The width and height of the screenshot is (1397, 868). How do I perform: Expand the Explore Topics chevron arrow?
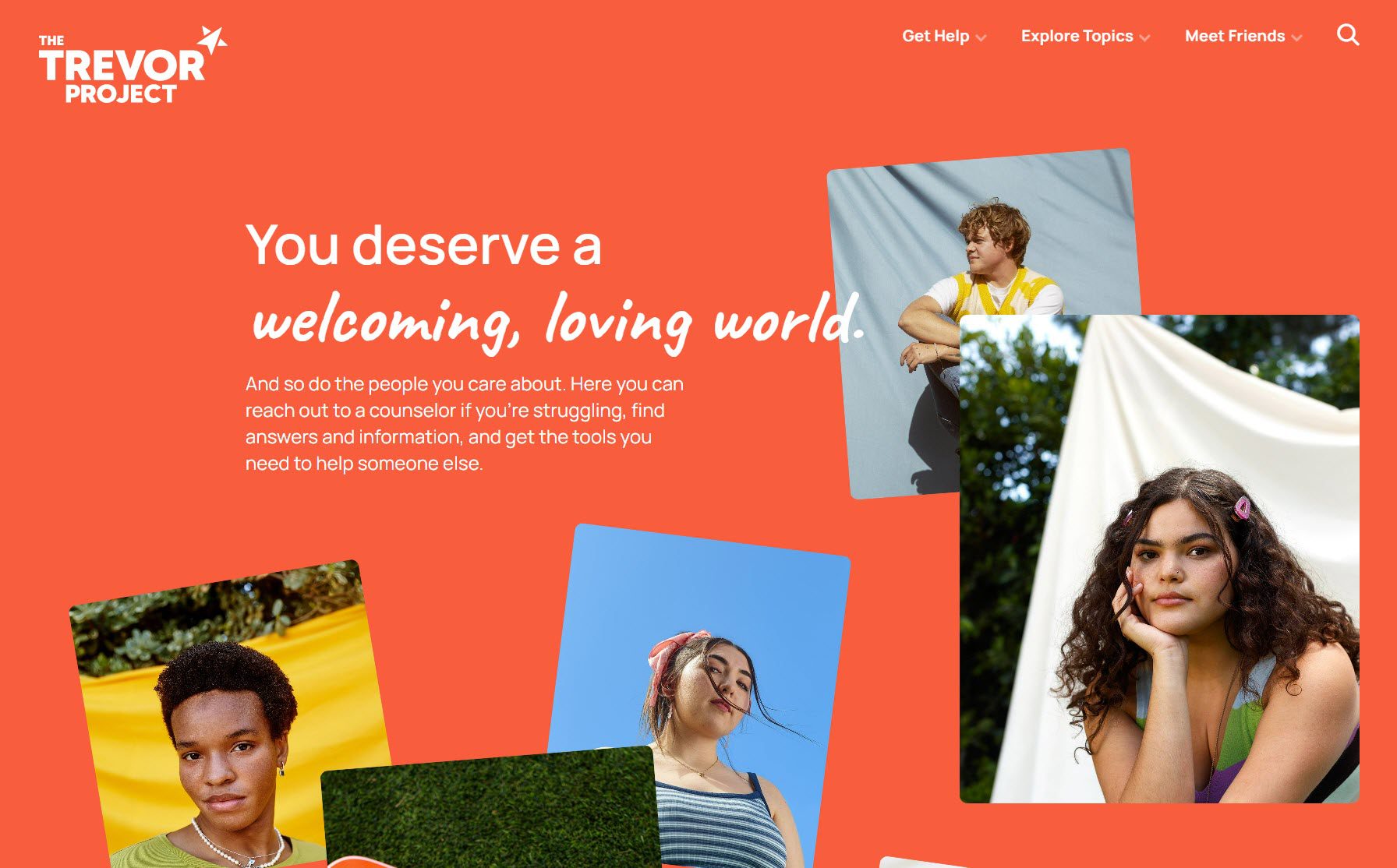1144,37
